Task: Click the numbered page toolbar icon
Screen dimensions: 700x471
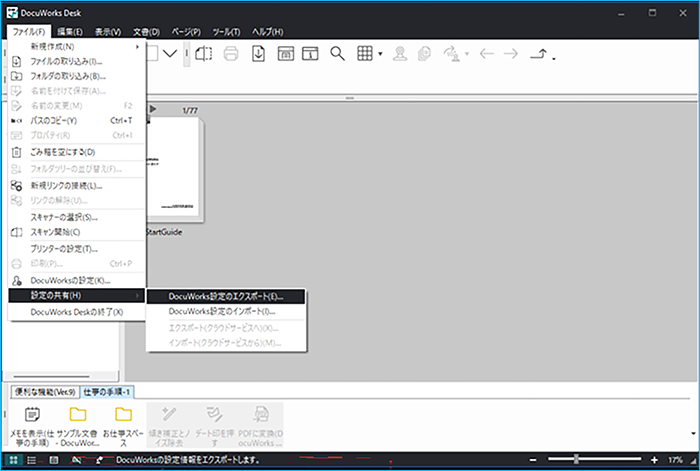Action: (x=310, y=54)
